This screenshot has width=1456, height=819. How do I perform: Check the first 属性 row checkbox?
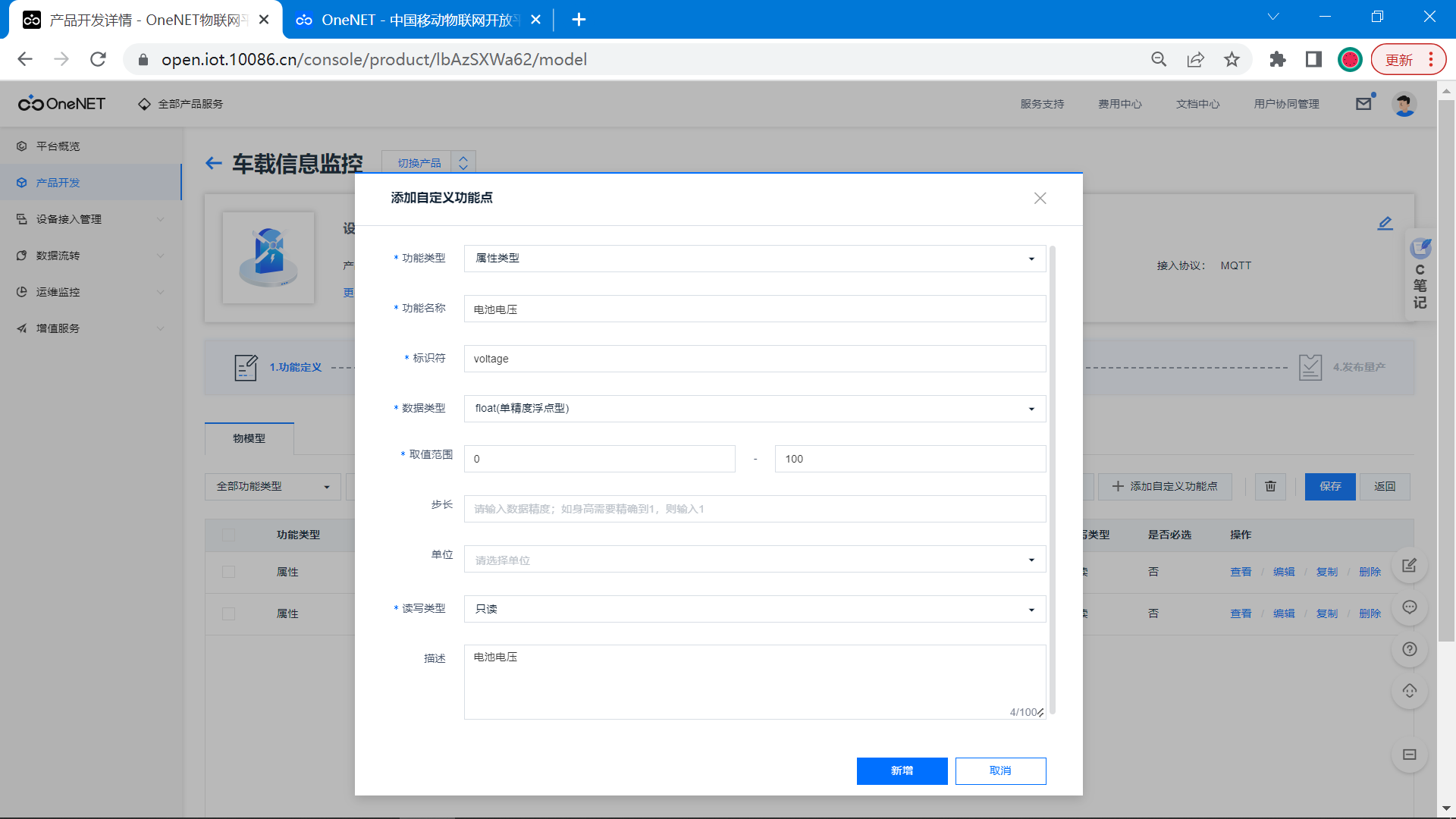point(228,572)
